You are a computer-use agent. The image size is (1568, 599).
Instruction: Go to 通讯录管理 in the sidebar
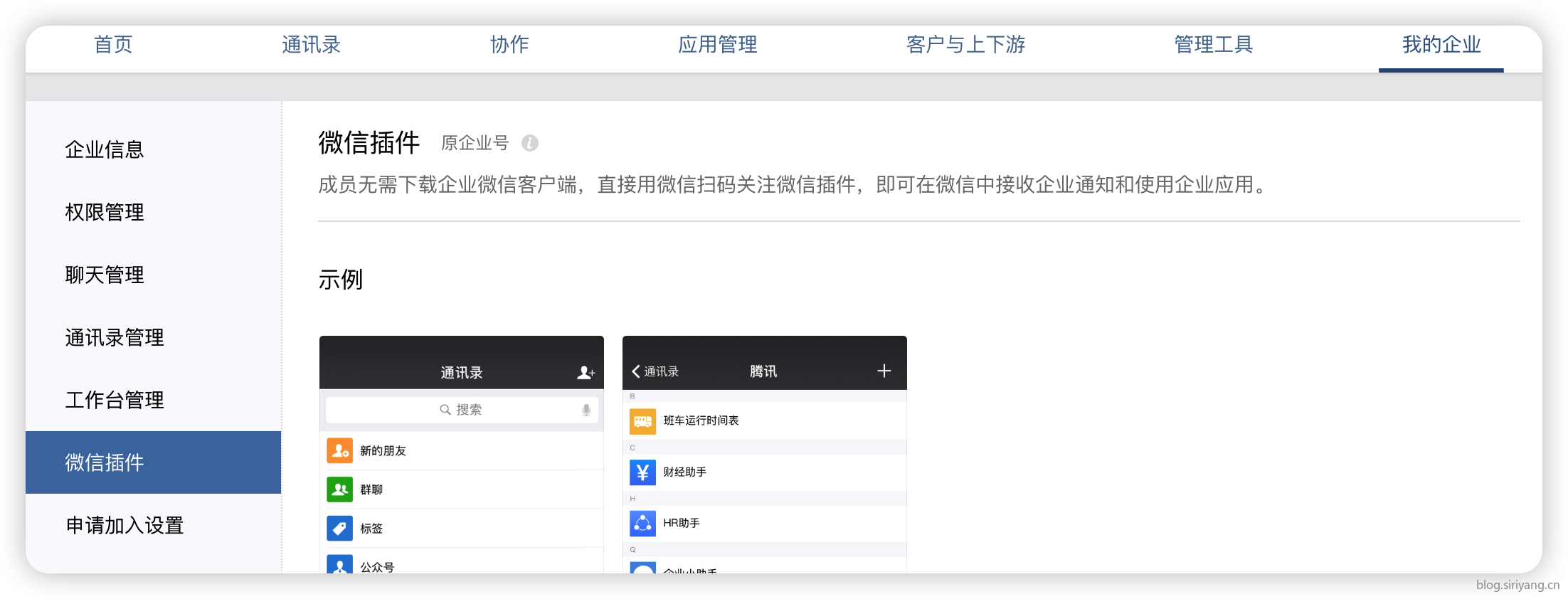[115, 337]
